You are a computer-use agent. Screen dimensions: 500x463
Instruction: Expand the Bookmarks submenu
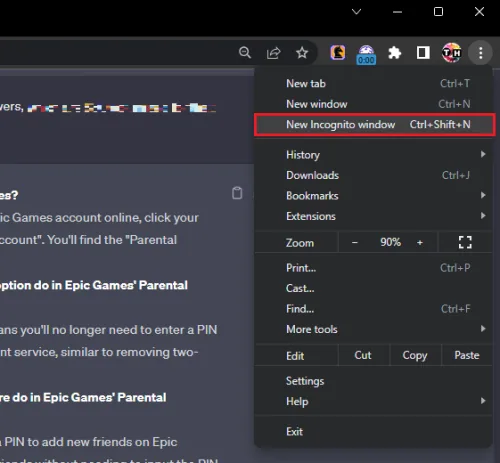click(373, 196)
